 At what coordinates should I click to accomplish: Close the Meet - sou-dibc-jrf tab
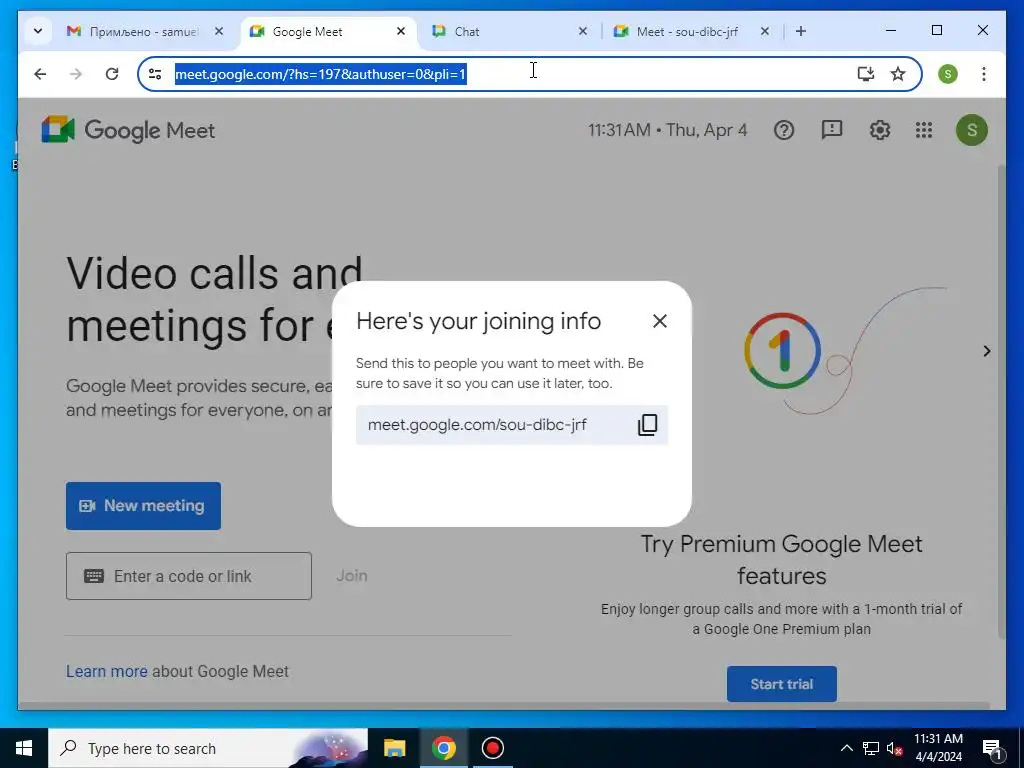pos(765,31)
